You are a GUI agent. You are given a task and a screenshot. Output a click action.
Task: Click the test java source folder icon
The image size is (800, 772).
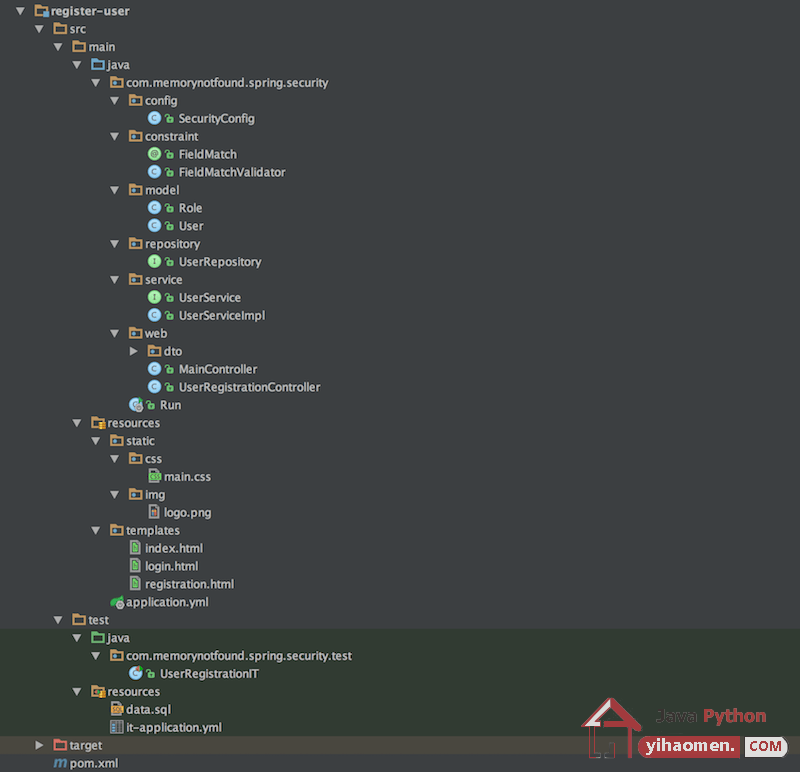click(98, 637)
